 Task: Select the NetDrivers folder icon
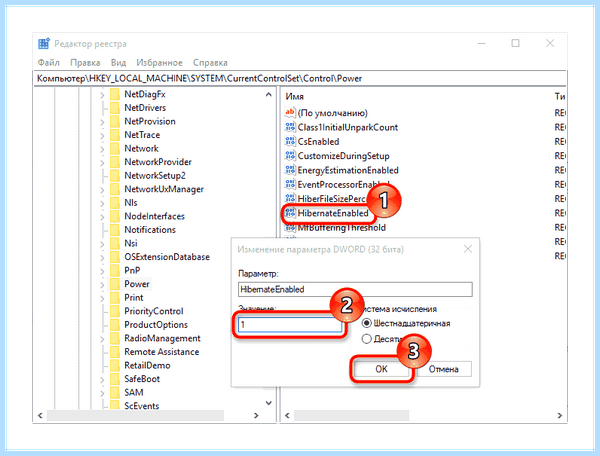[115, 108]
